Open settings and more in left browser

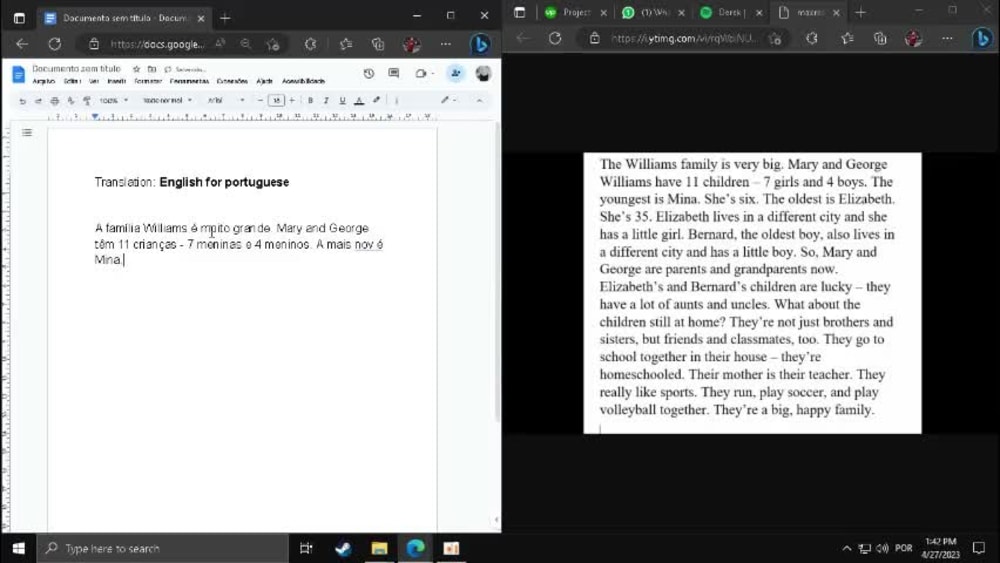click(445, 44)
